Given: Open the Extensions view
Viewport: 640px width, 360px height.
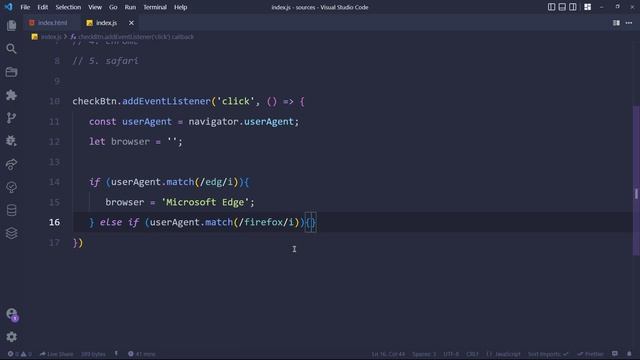Looking at the screenshot, I should [11, 95].
